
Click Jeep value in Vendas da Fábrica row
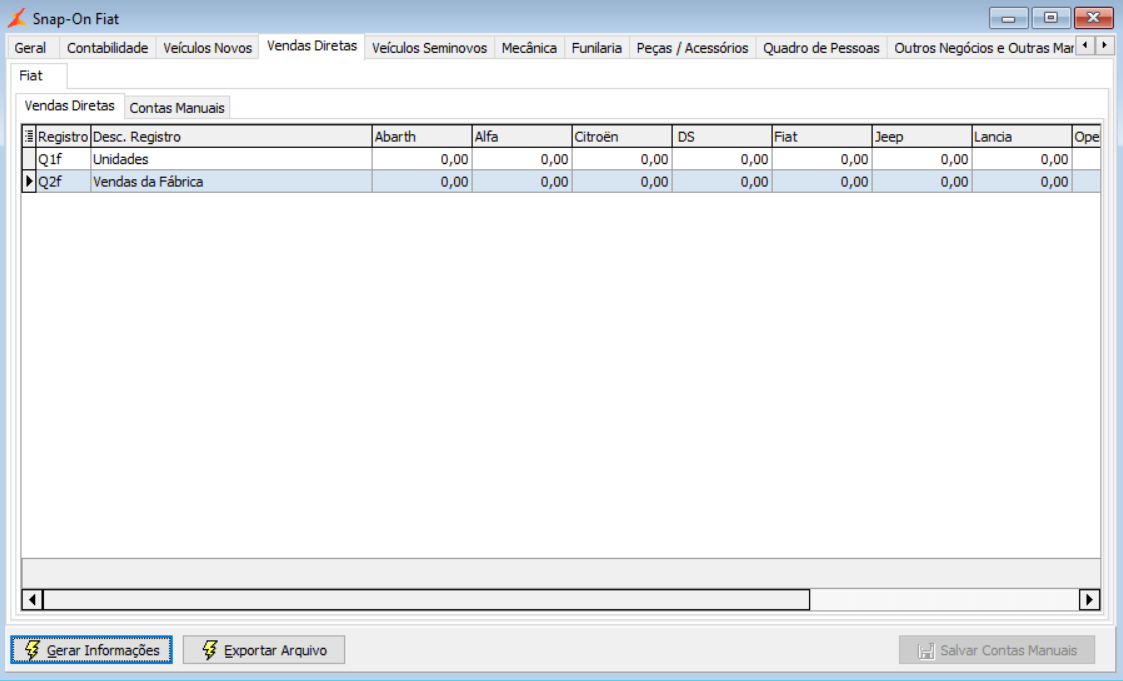click(922, 181)
